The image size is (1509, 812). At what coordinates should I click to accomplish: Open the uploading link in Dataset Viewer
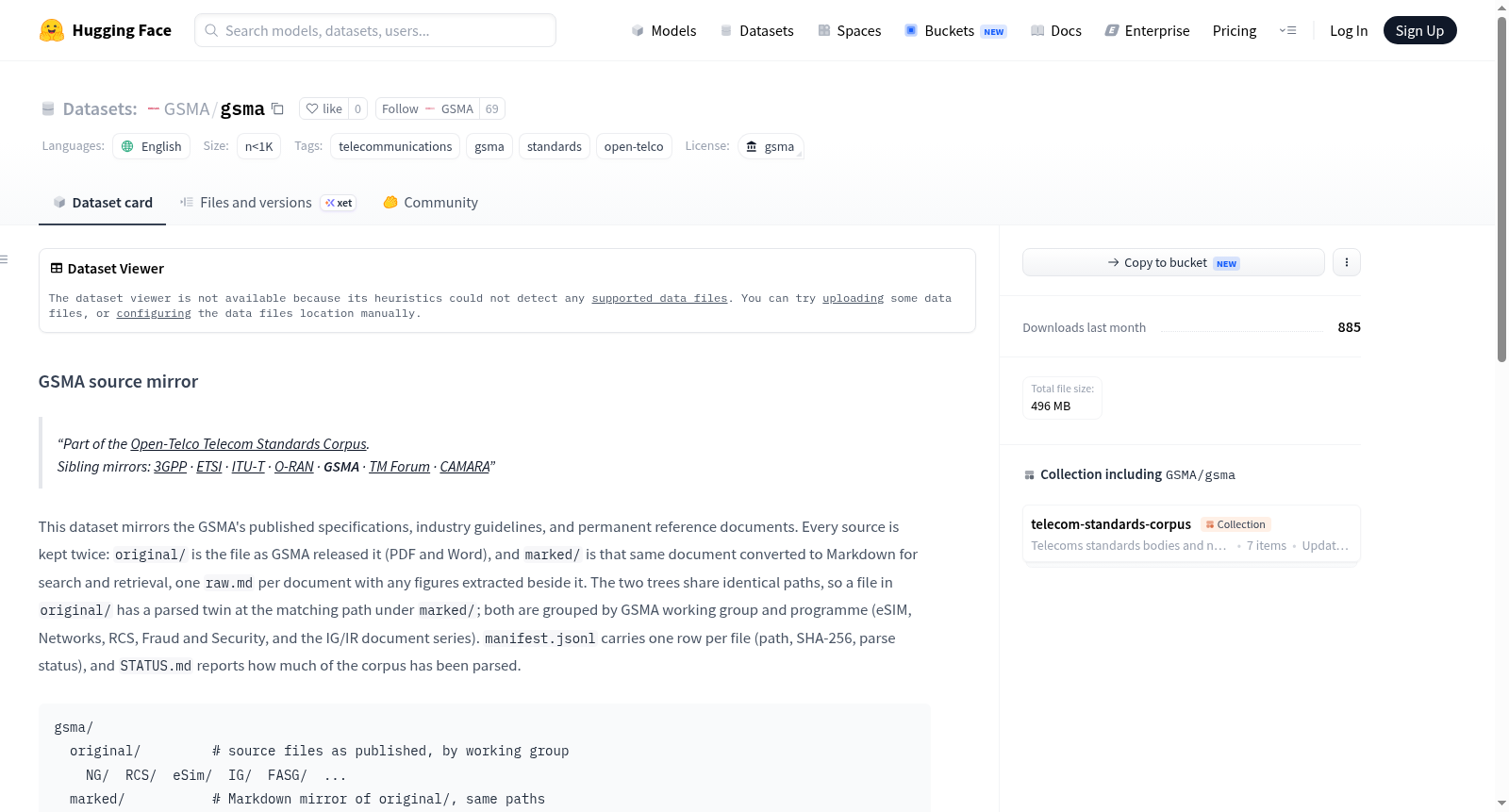853,298
